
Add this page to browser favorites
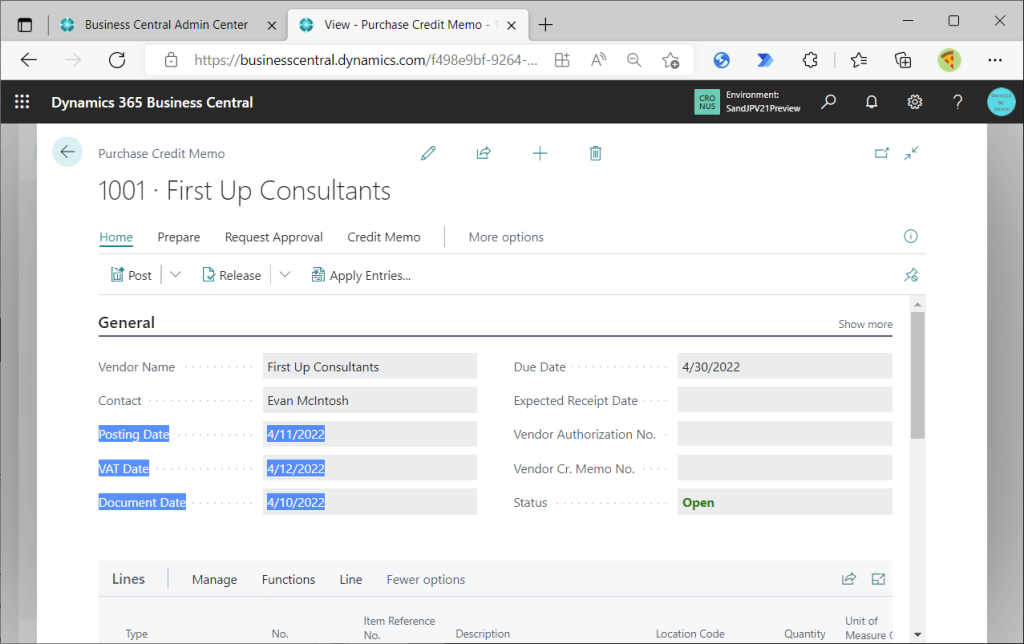[x=671, y=60]
